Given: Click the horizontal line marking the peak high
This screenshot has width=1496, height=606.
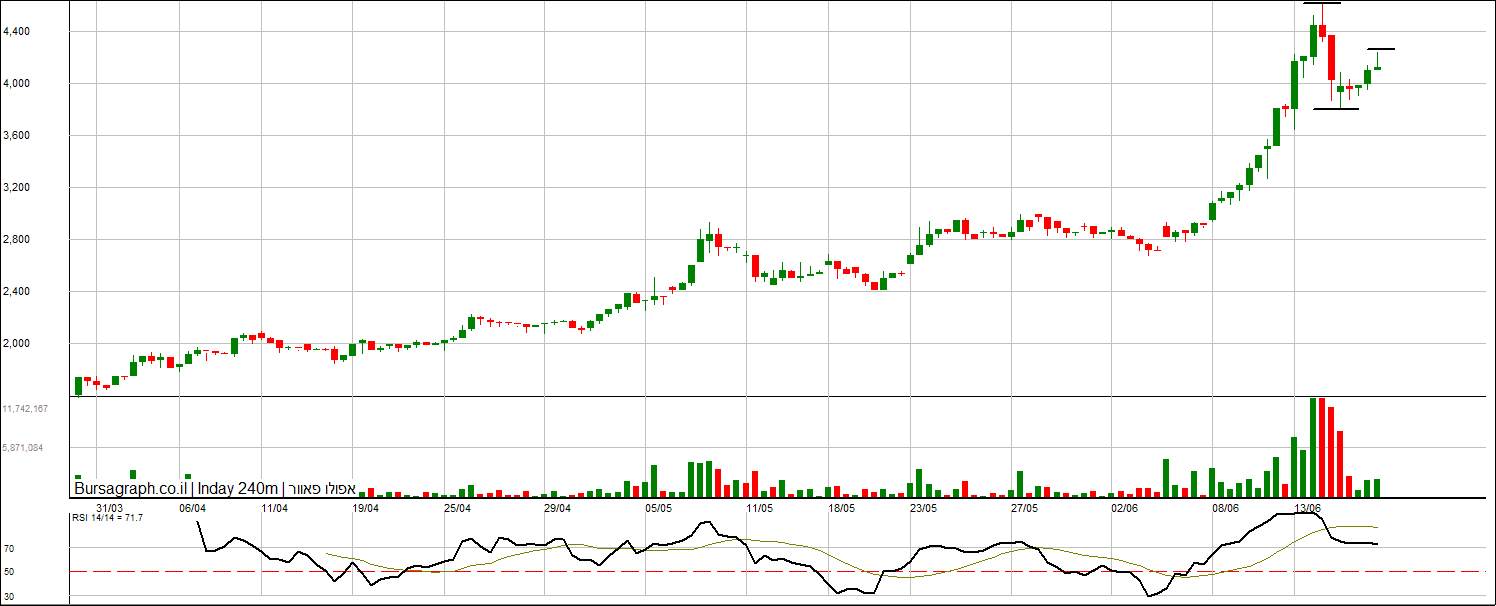Looking at the screenshot, I should 1322,4.
